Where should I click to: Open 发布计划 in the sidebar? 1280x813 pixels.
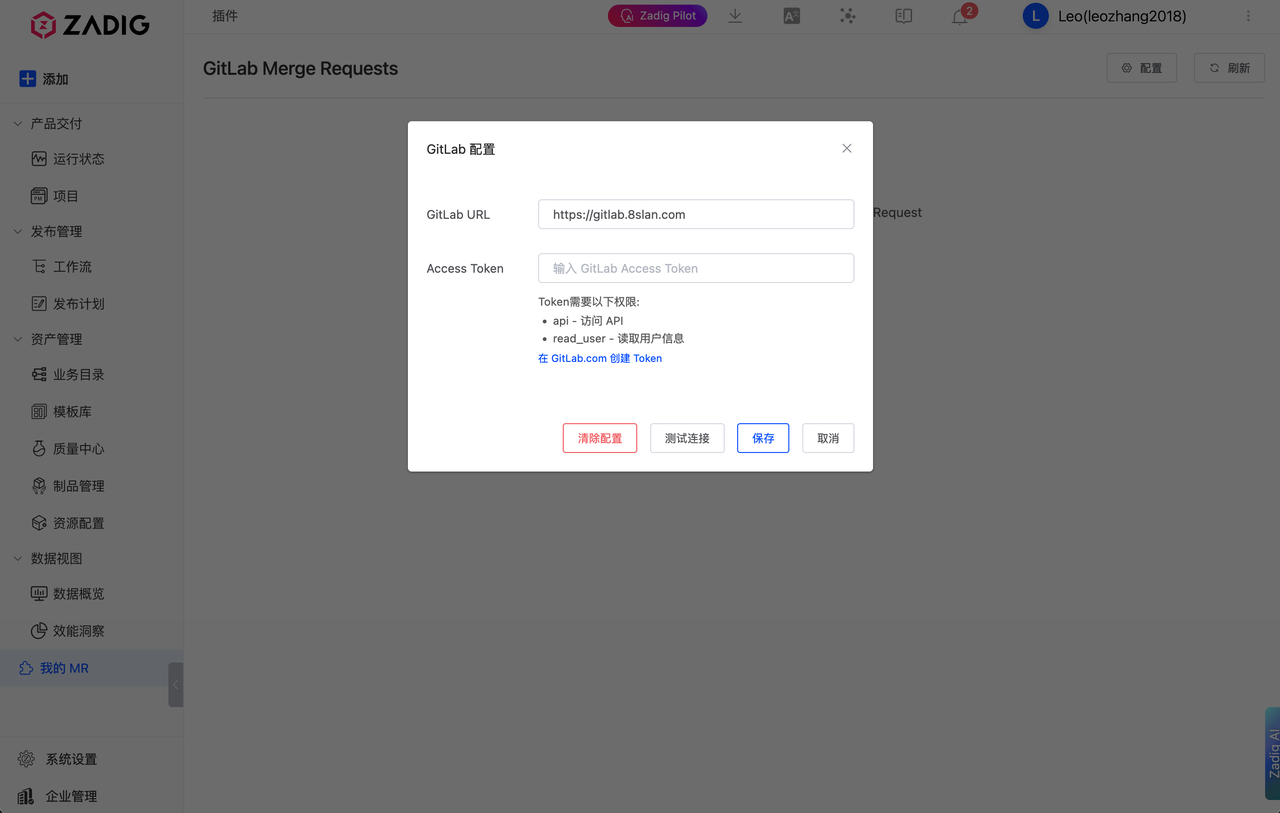(68, 304)
